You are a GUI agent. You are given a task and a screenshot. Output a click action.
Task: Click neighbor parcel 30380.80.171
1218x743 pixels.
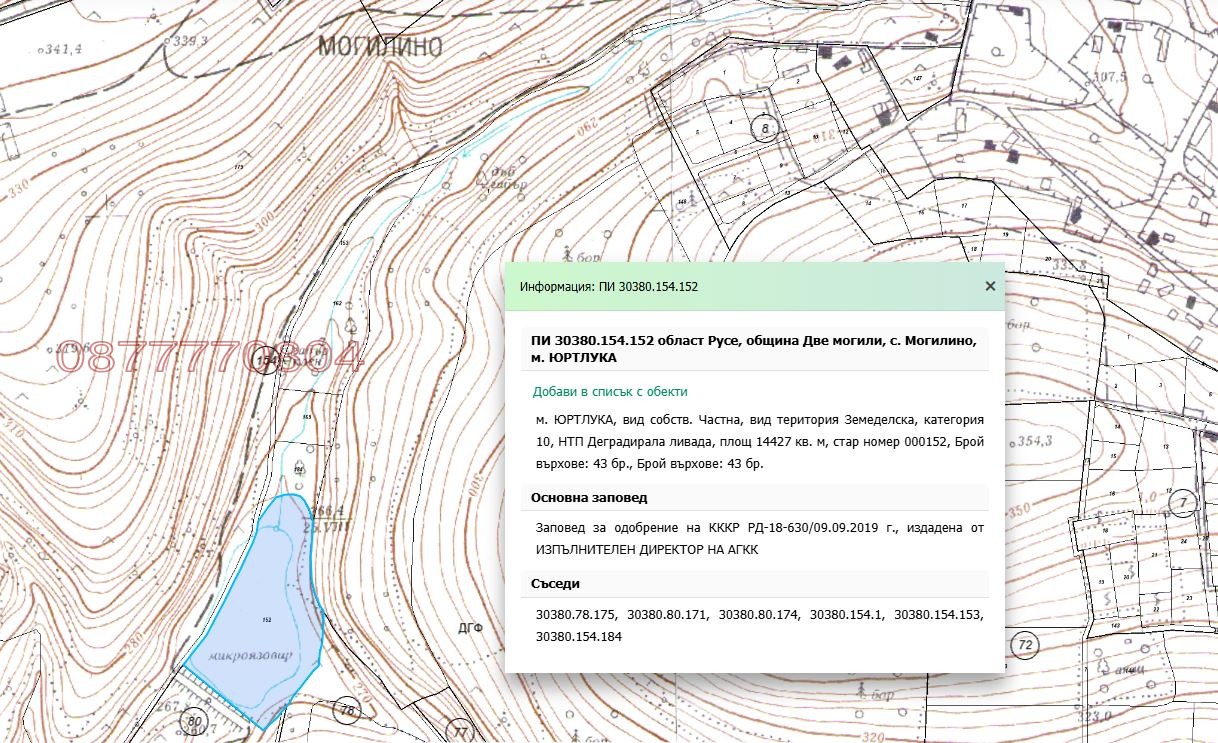pos(667,615)
